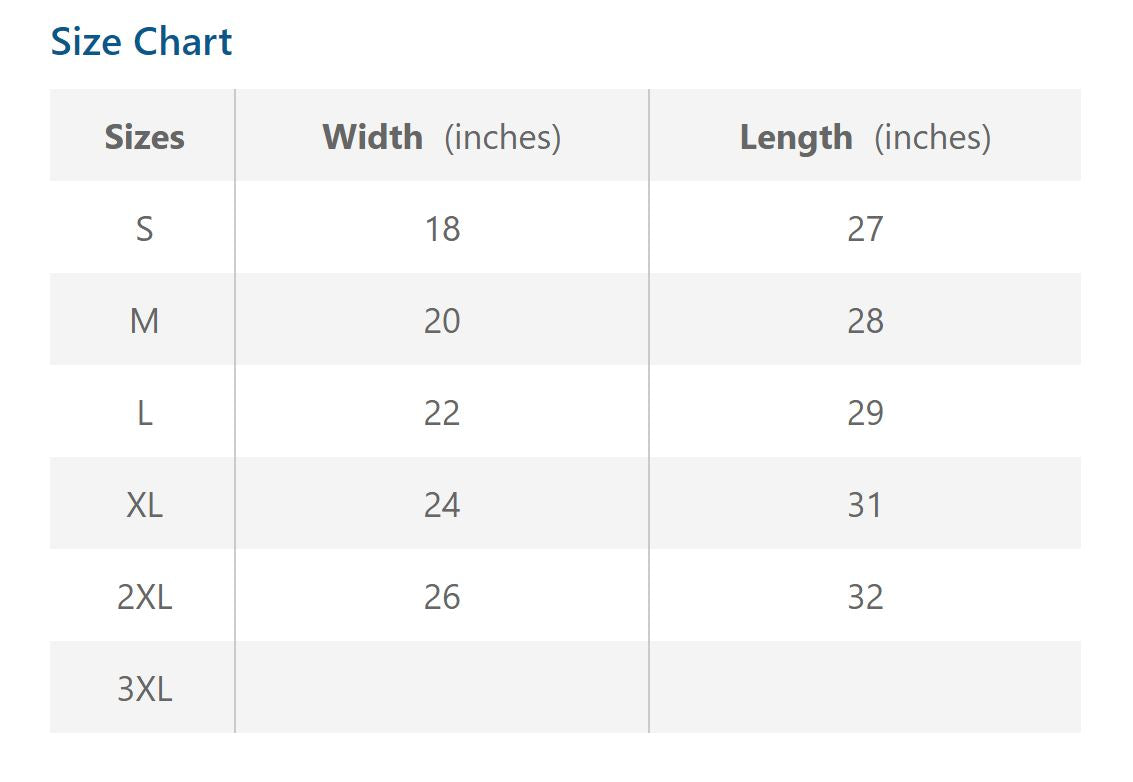Click the Length (inches) column header
The width and height of the screenshot is (1133, 782).
(x=864, y=137)
